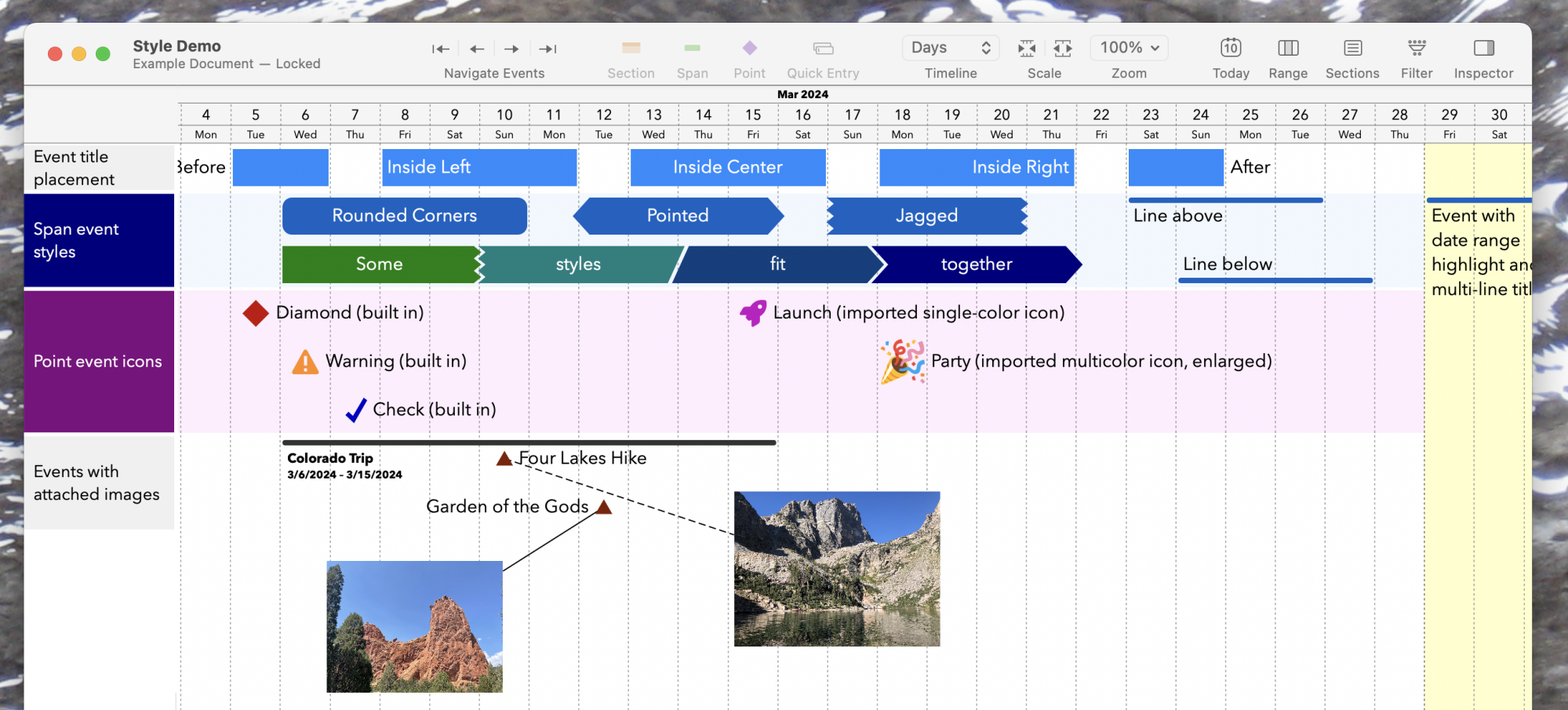Select Events with attached images section header
1568x710 pixels.
click(x=99, y=483)
